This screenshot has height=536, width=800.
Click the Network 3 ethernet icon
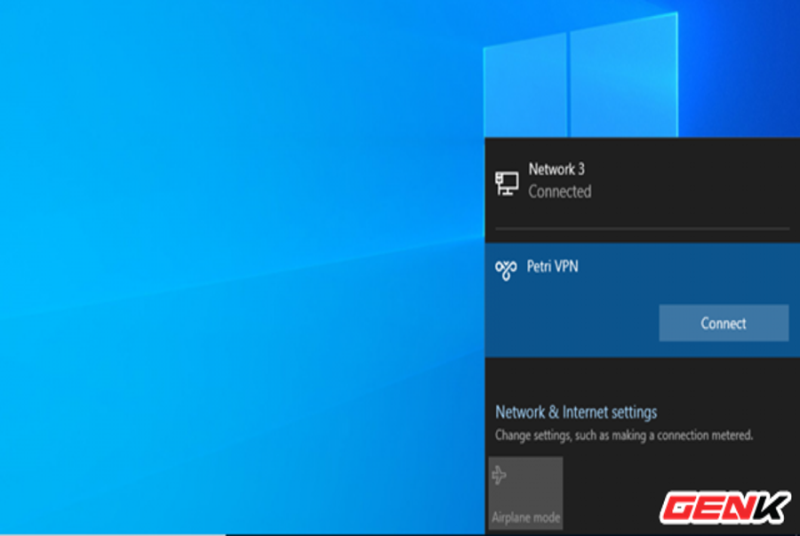click(507, 183)
